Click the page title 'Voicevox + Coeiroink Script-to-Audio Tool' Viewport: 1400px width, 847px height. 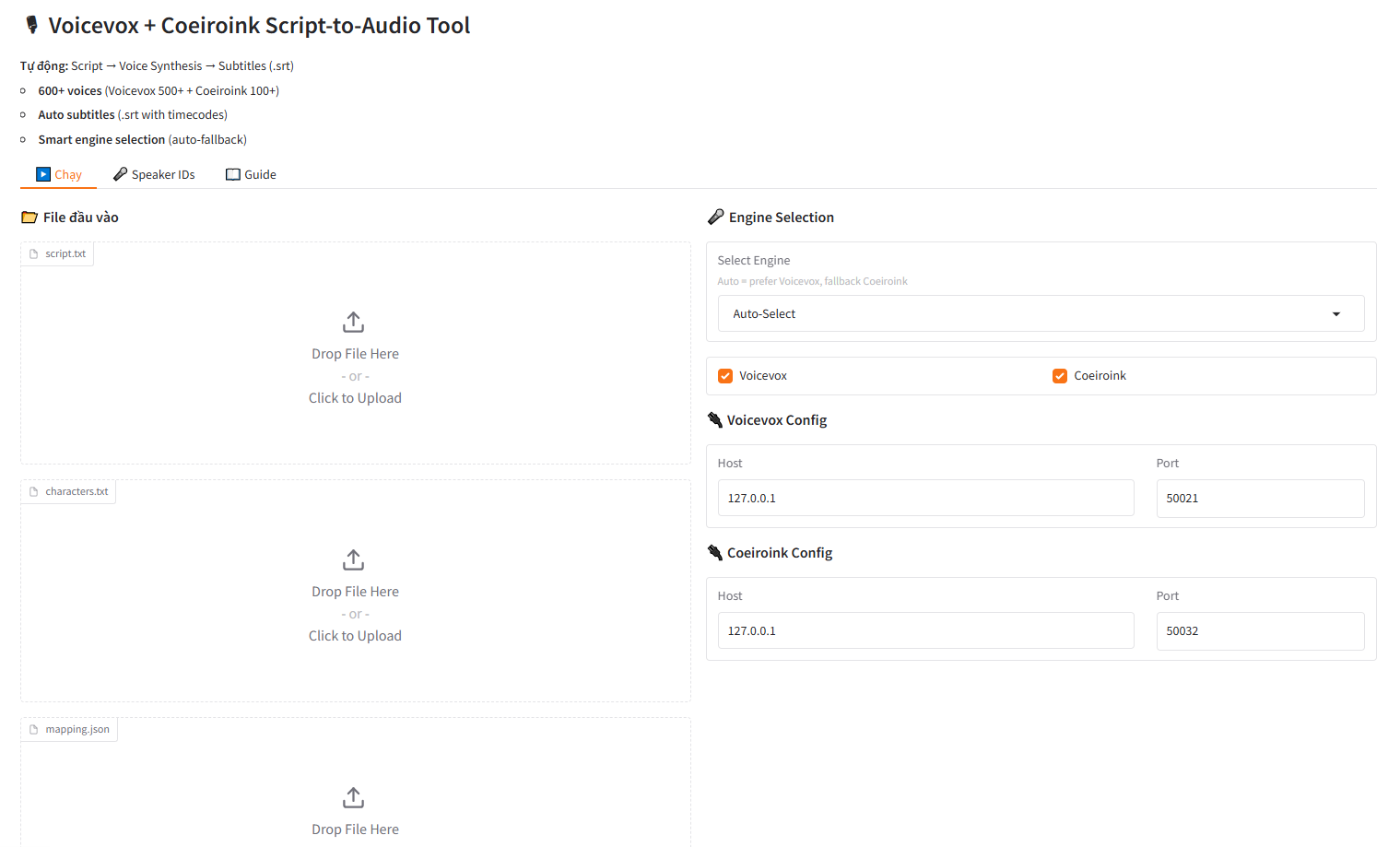pyautogui.click(x=259, y=26)
